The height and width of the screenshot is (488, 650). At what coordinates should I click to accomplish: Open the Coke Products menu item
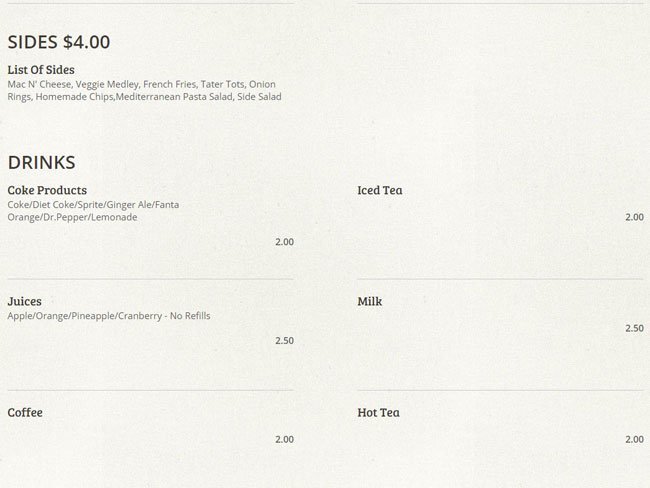tap(47, 190)
